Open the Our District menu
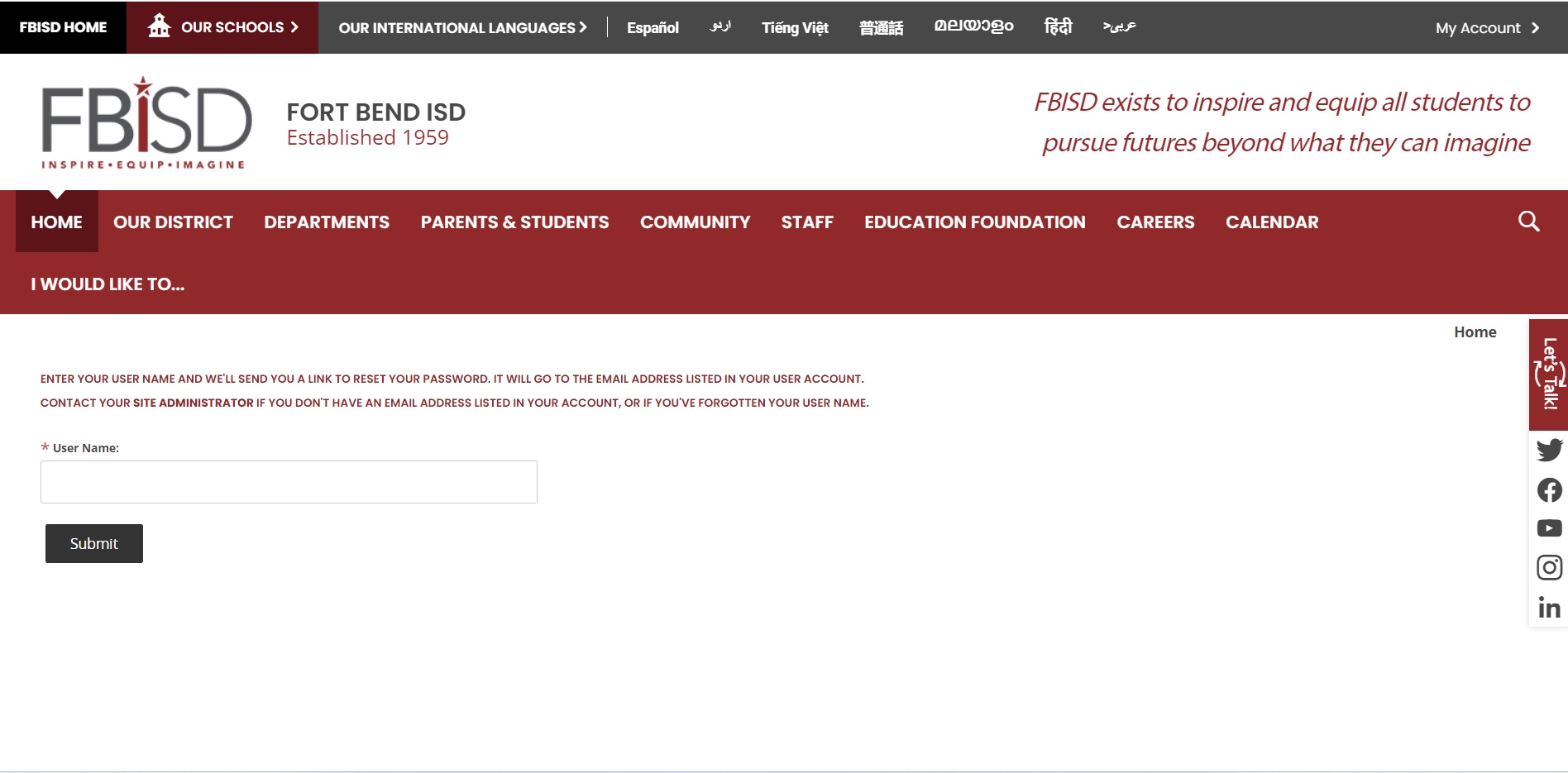 tap(173, 222)
